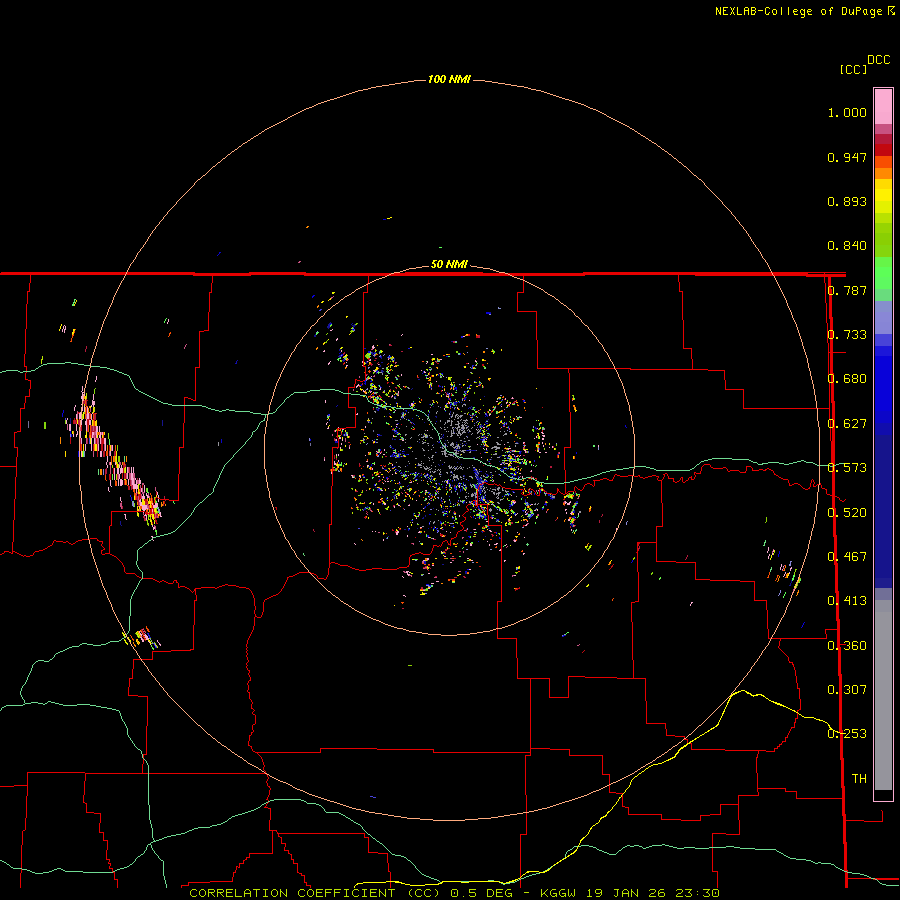Click the 1.000 color scale value

coord(847,112)
